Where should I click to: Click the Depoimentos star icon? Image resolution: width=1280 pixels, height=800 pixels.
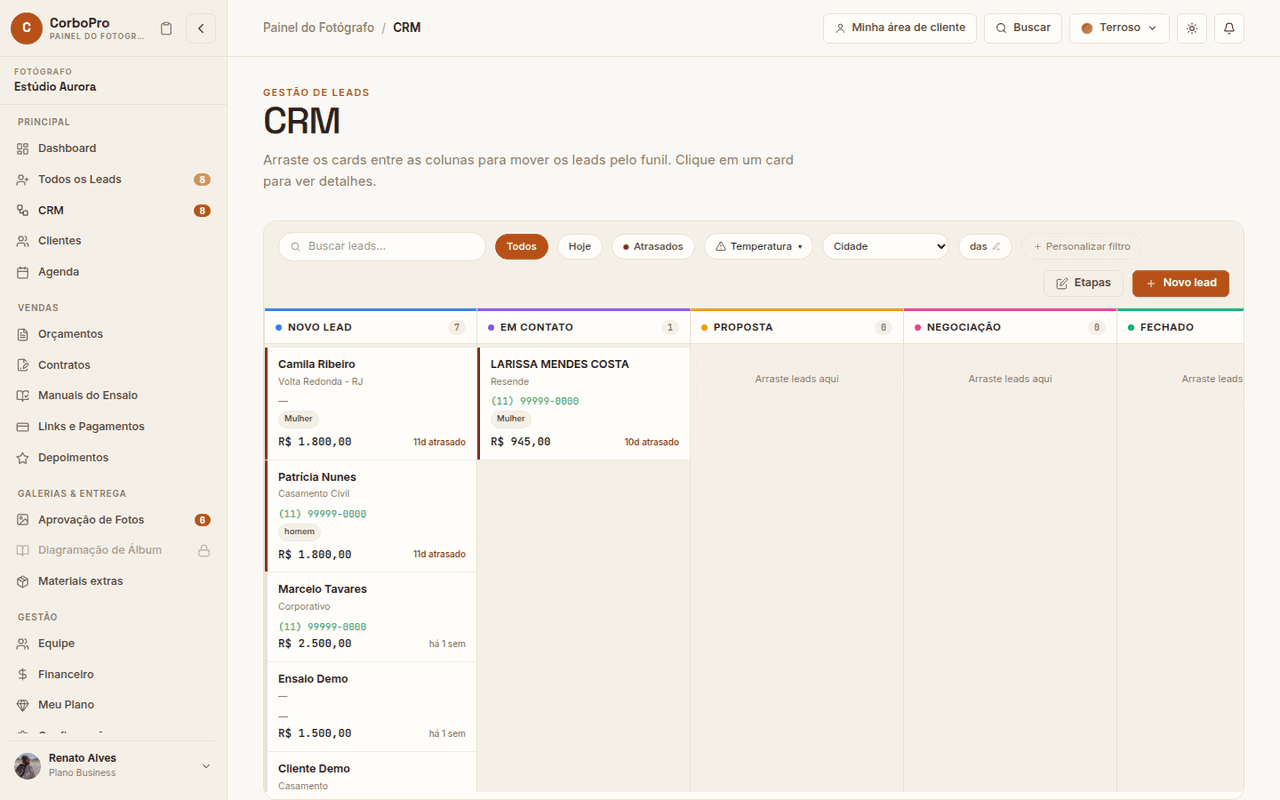point(23,457)
